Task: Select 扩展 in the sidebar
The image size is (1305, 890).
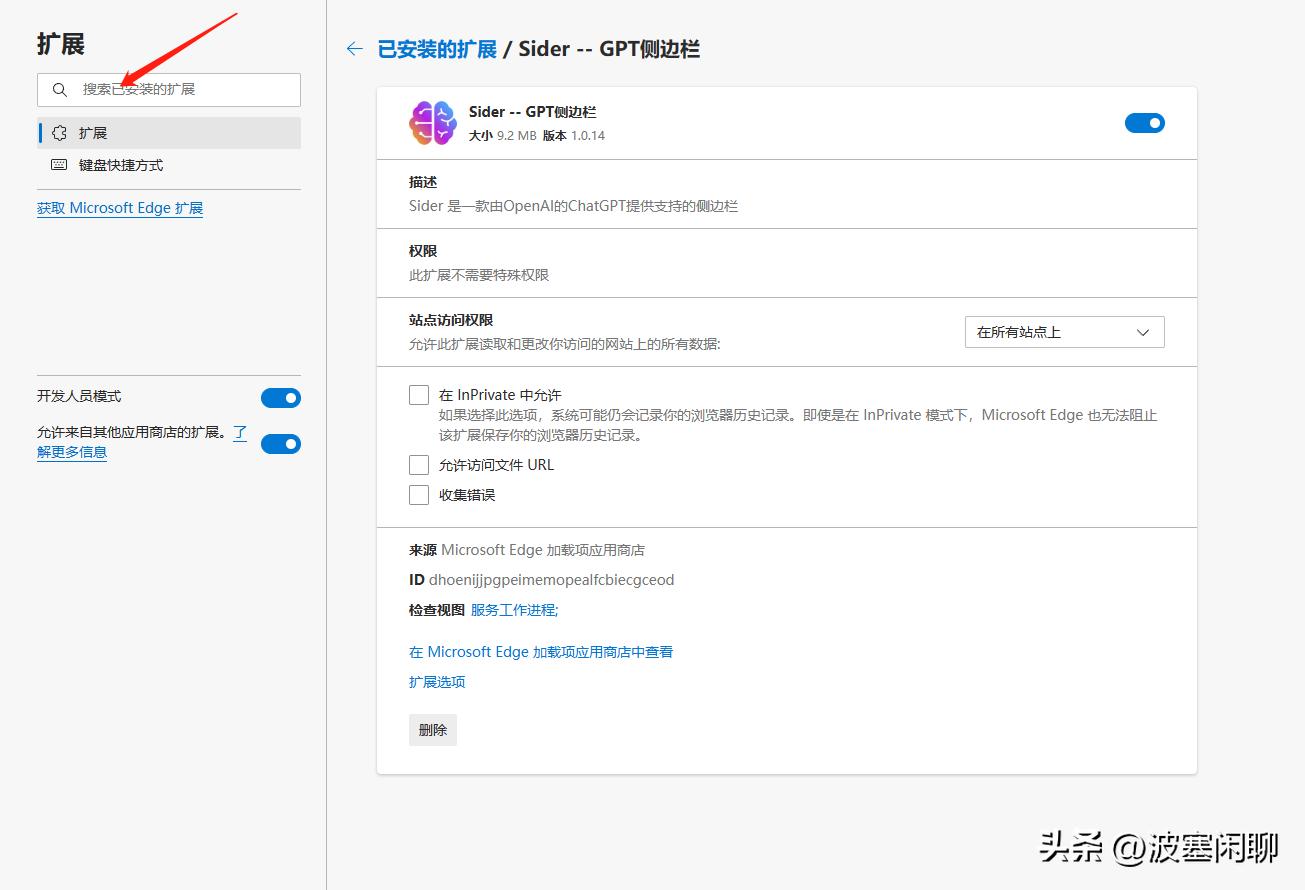Action: pyautogui.click(x=169, y=133)
